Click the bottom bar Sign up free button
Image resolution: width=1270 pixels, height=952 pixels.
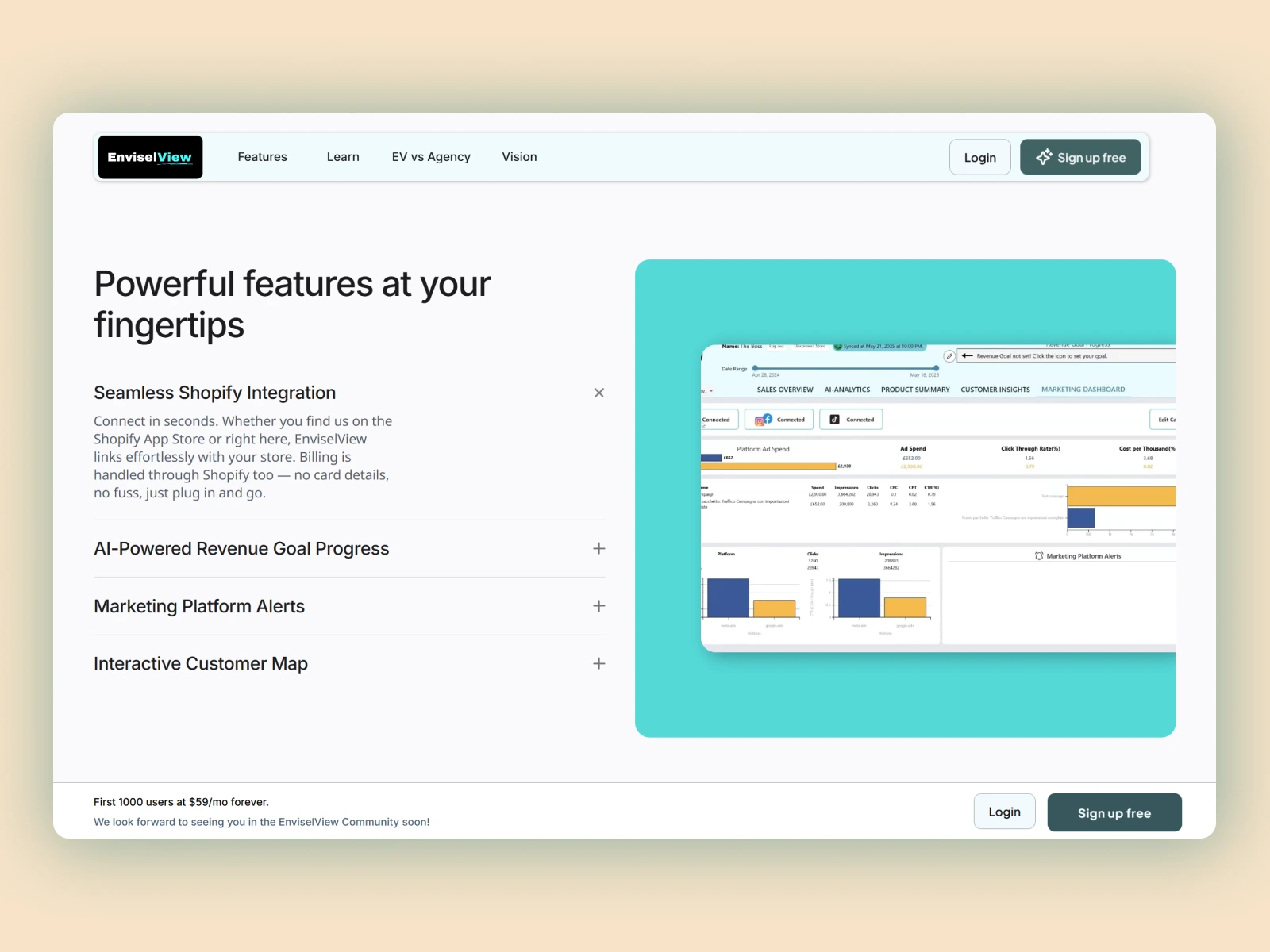(1114, 812)
